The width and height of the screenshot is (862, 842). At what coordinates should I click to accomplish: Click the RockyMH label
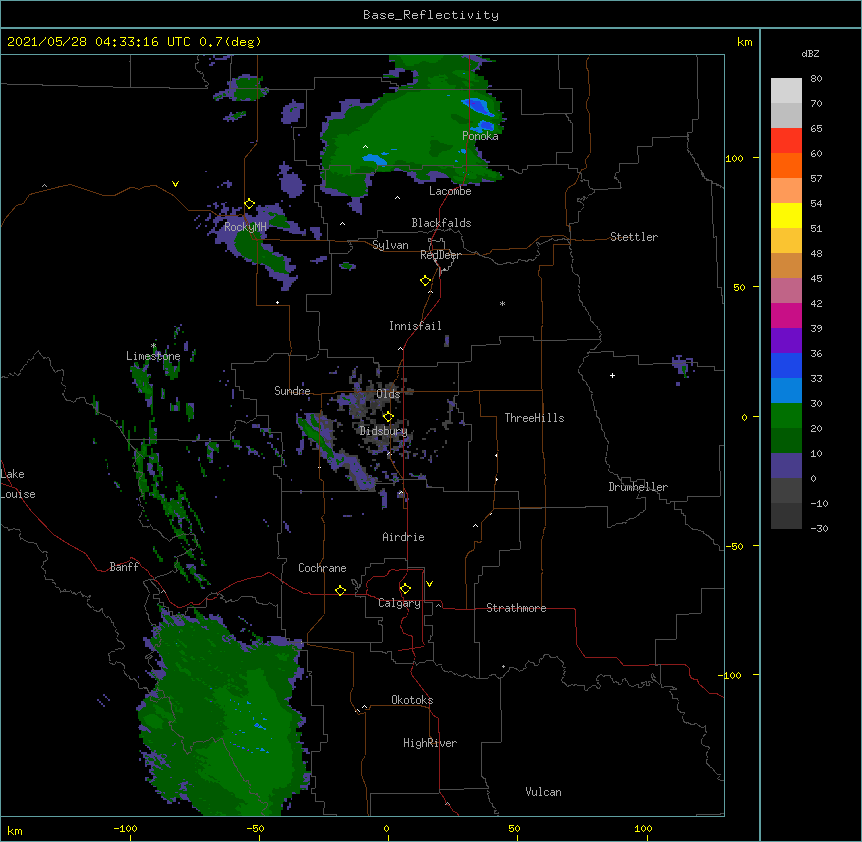pos(245,227)
